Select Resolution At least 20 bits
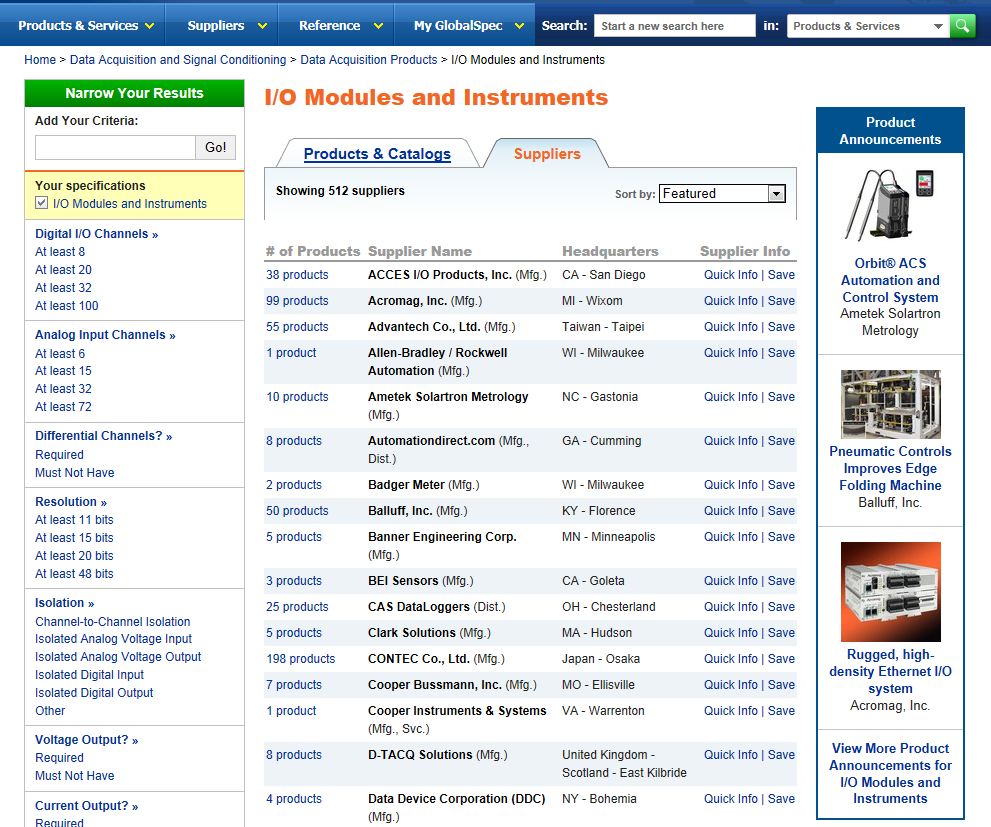This screenshot has height=827, width=991. click(x=74, y=555)
